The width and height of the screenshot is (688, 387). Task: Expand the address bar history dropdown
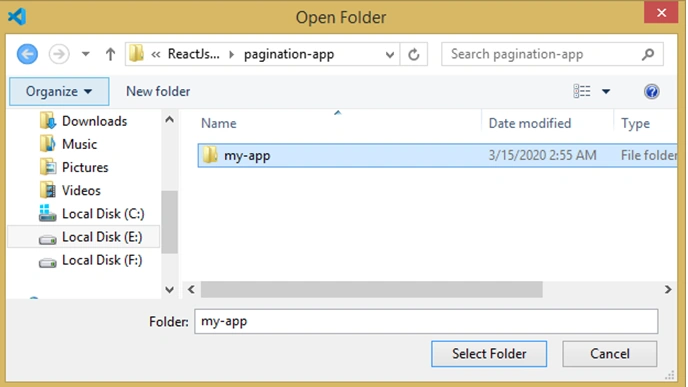[x=390, y=55]
